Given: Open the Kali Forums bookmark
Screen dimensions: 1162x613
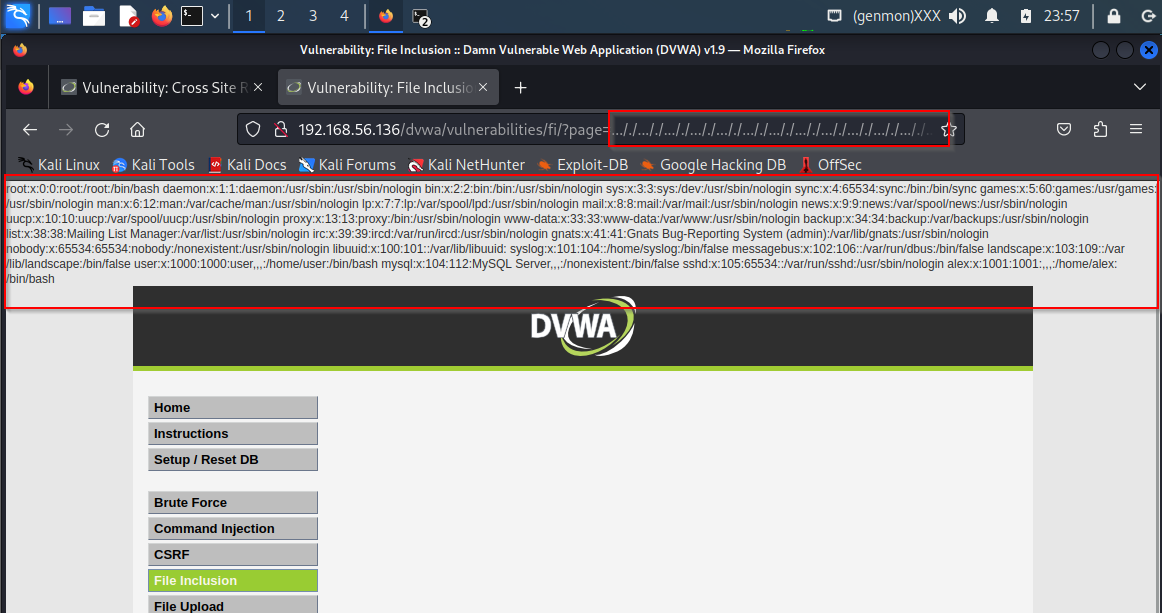Looking at the screenshot, I should point(347,165).
